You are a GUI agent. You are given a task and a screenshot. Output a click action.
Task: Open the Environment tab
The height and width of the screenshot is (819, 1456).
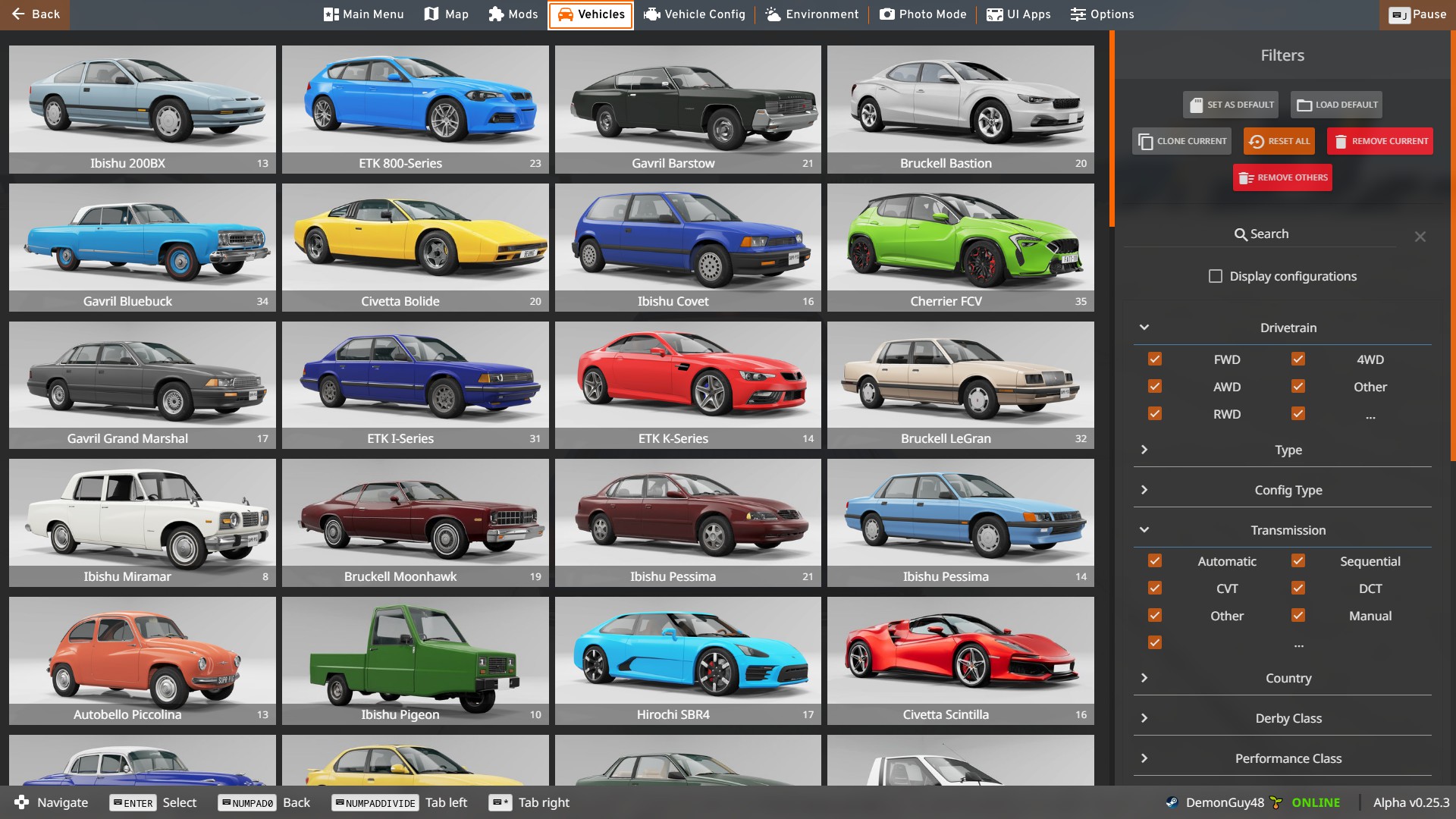(811, 14)
